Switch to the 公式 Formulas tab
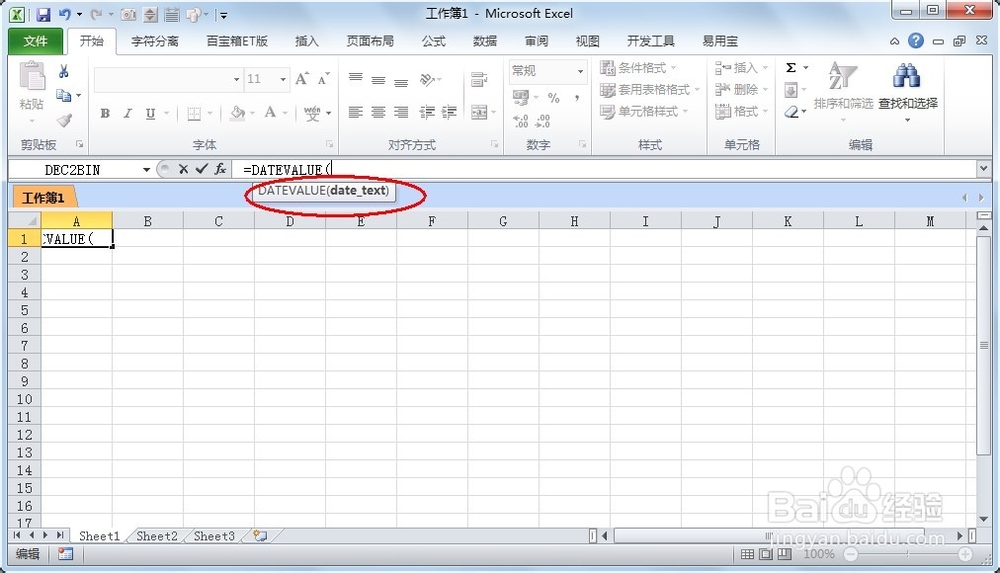 tap(434, 41)
